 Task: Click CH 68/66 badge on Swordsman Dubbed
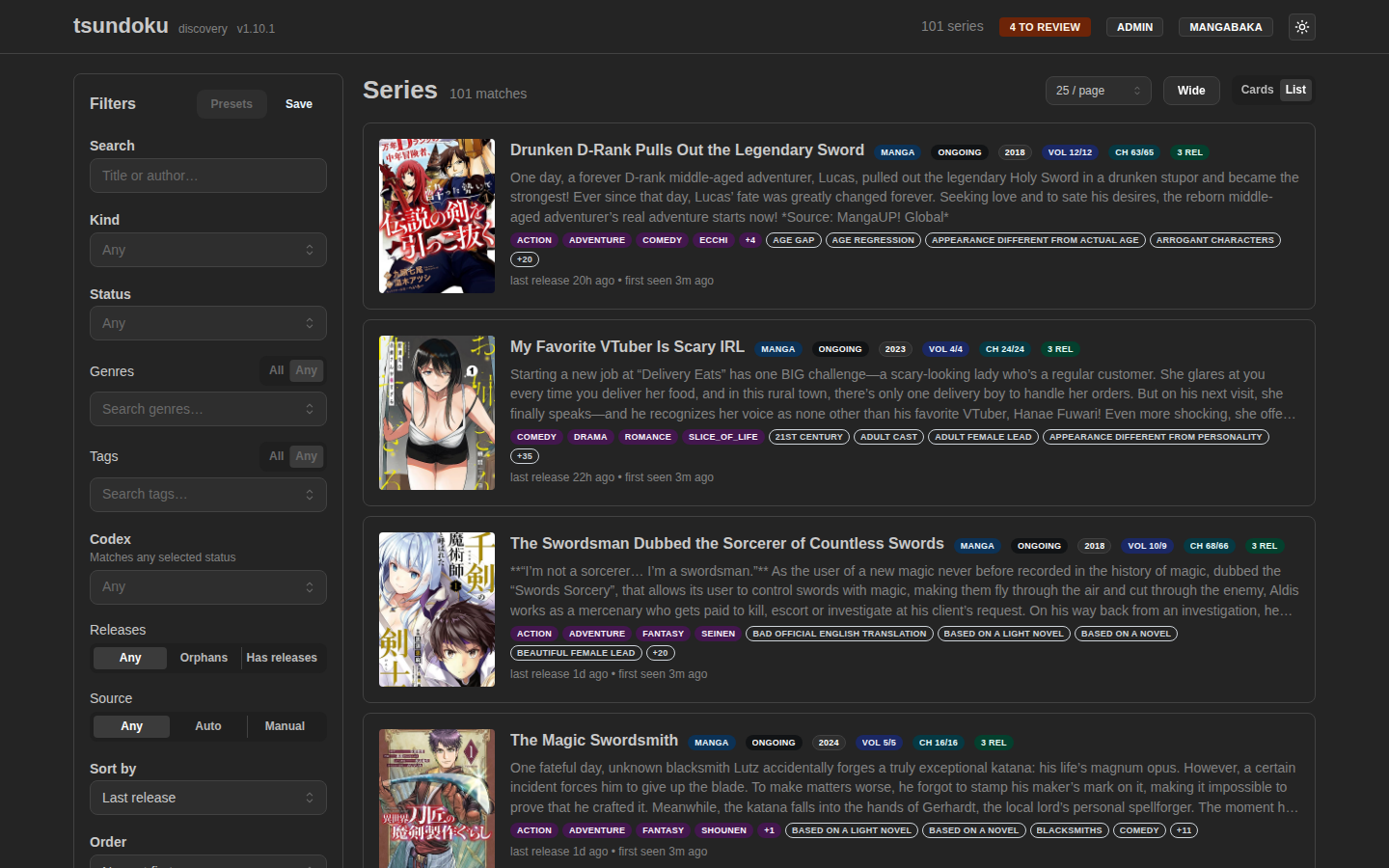(x=1210, y=546)
